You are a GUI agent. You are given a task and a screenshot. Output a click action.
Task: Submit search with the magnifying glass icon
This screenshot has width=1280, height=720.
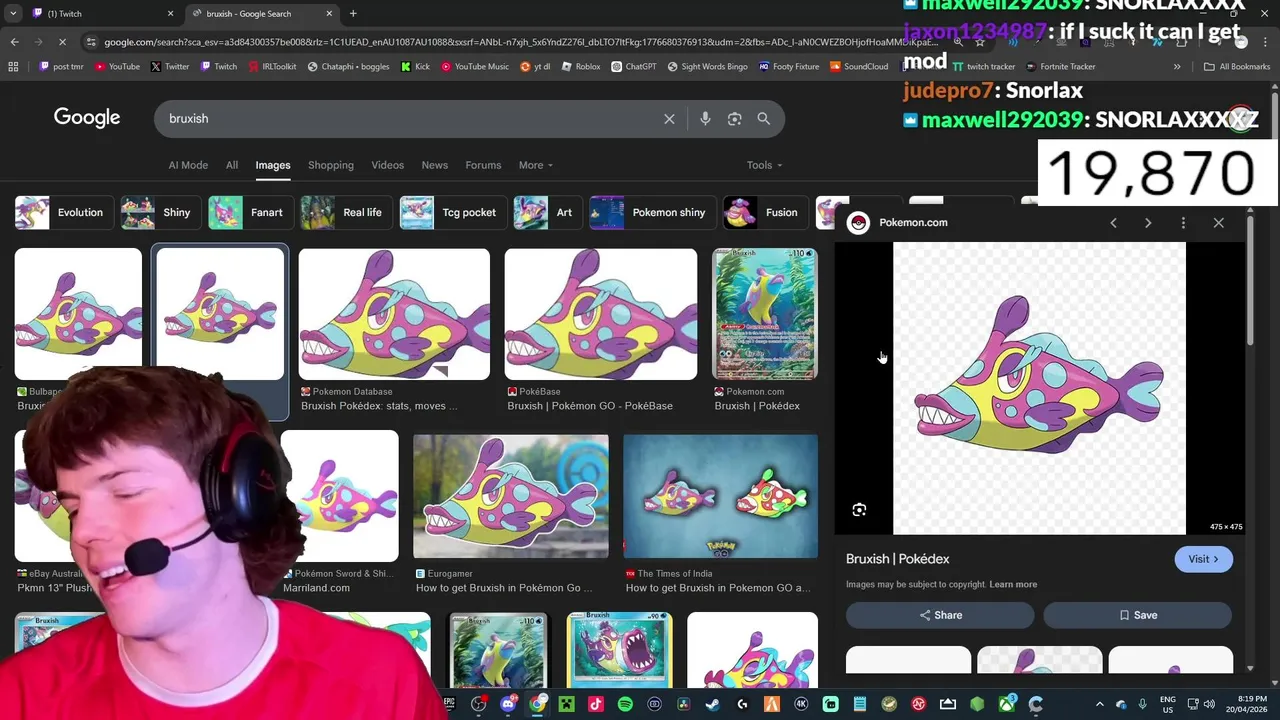763,118
